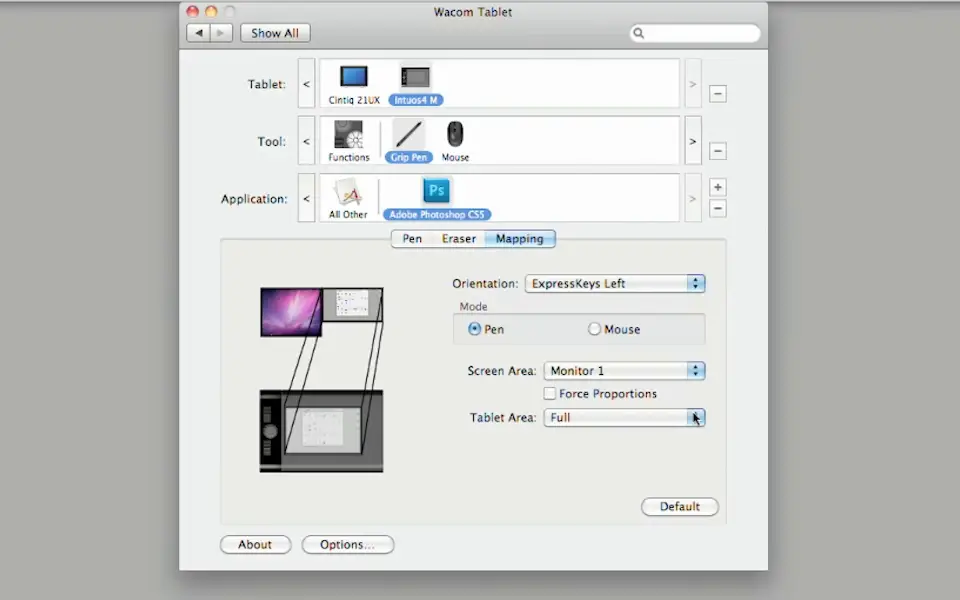
Task: Open the Screen Area dropdown
Action: pyautogui.click(x=624, y=371)
